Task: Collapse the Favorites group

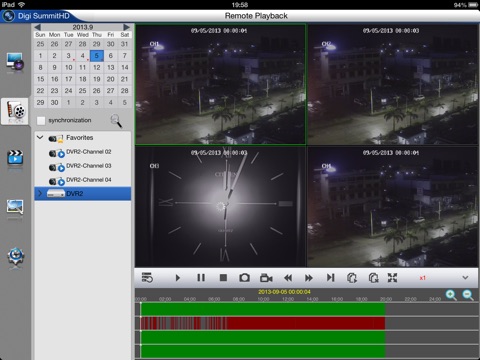Action: (x=40, y=137)
